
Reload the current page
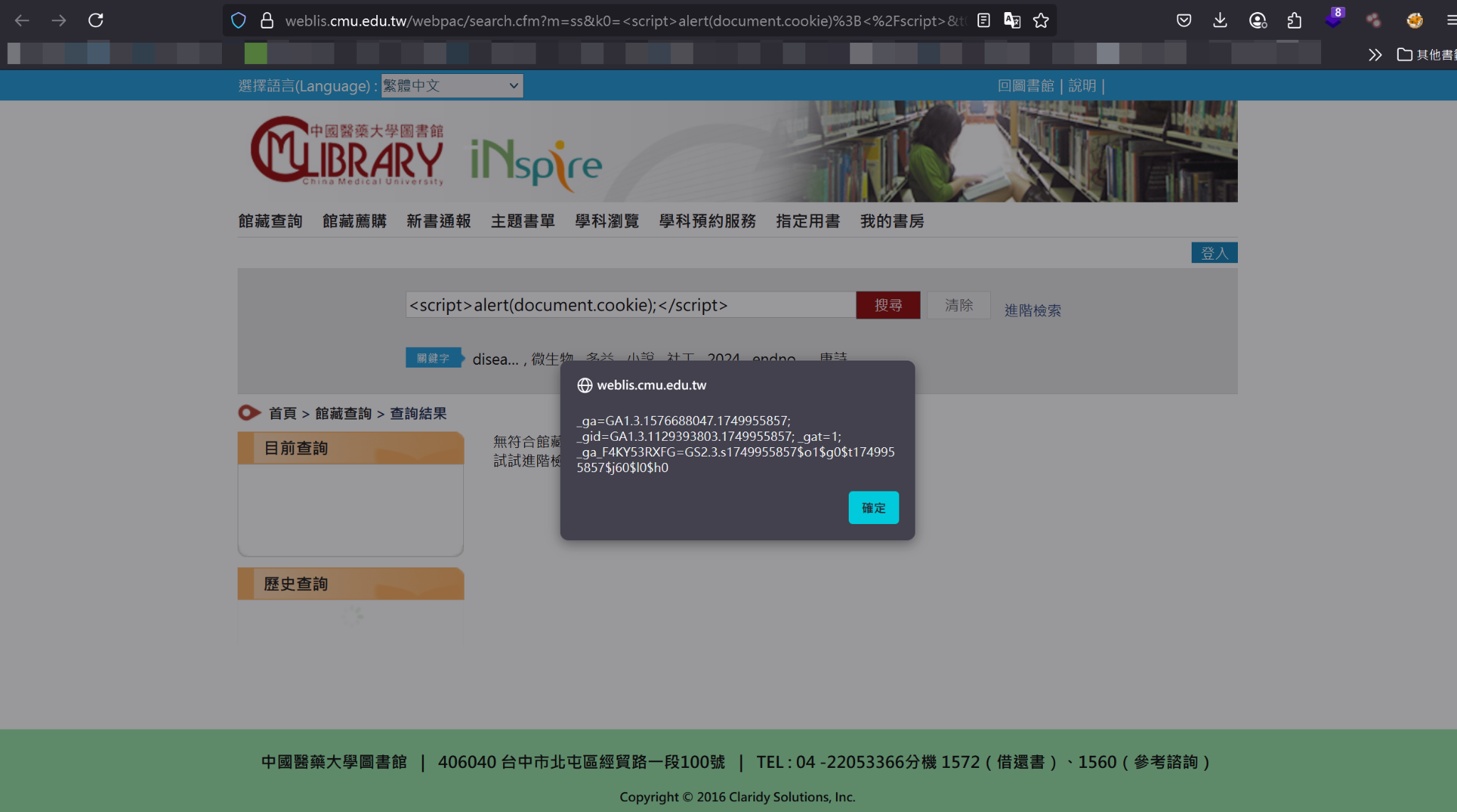[96, 21]
